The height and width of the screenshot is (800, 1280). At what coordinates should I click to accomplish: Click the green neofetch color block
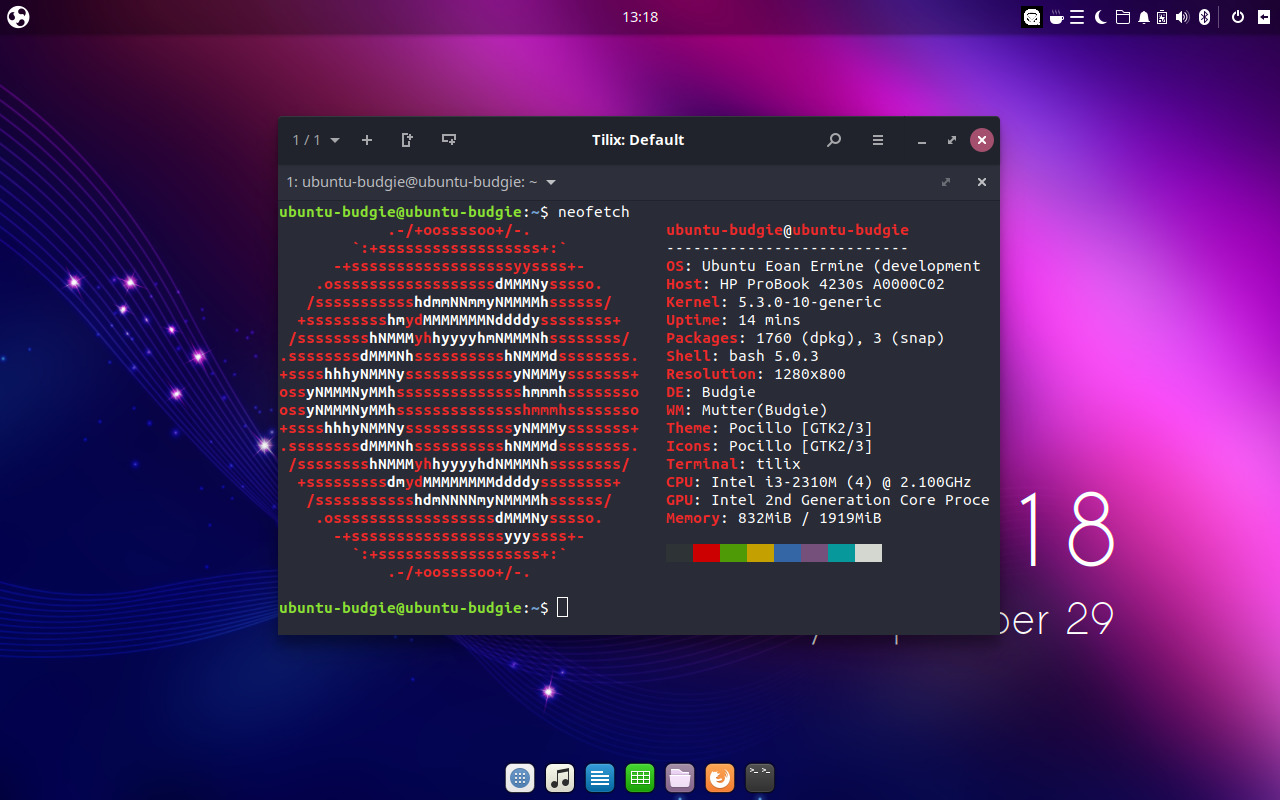click(733, 553)
